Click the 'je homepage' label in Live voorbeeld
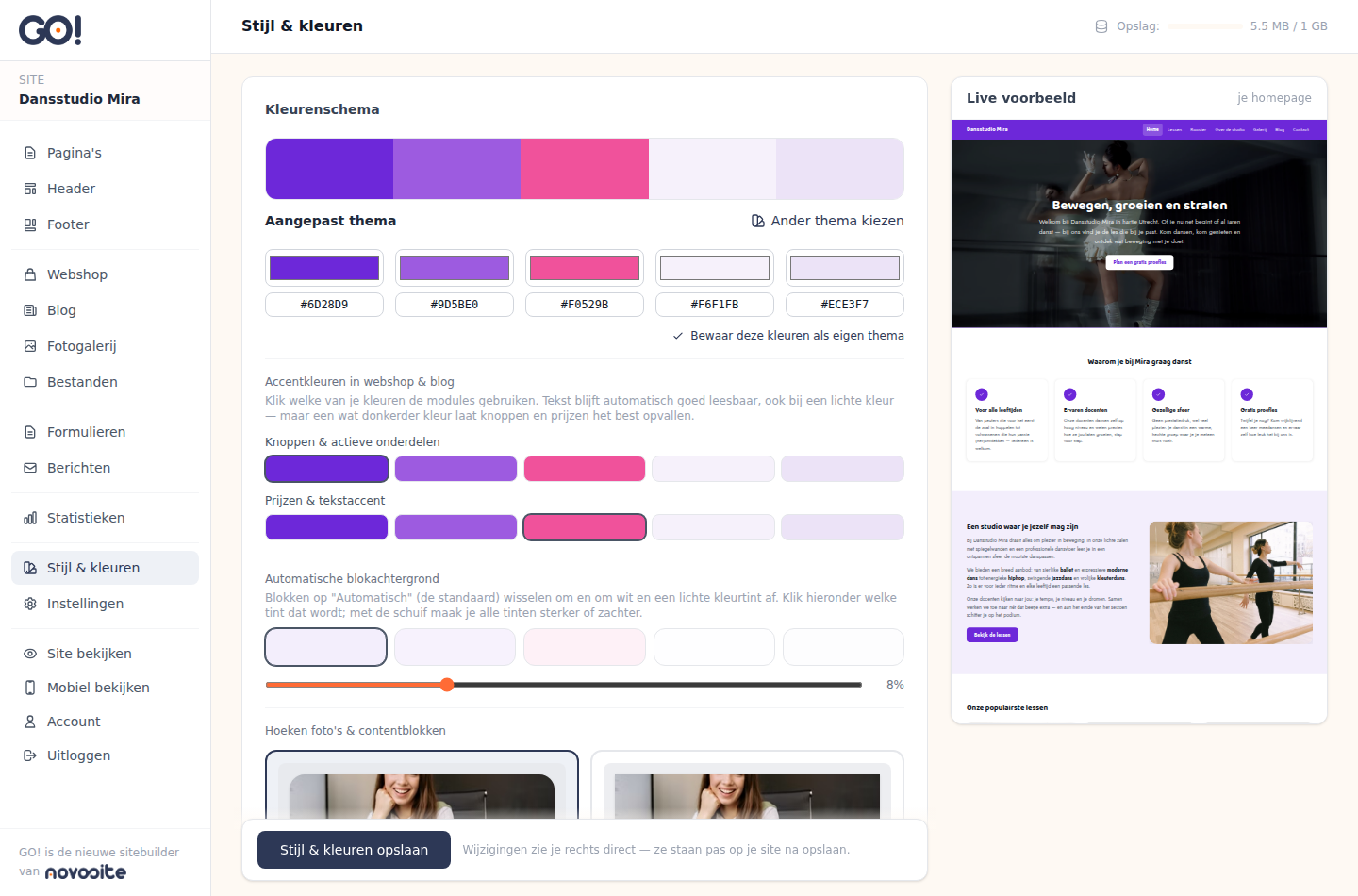 pyautogui.click(x=1274, y=98)
